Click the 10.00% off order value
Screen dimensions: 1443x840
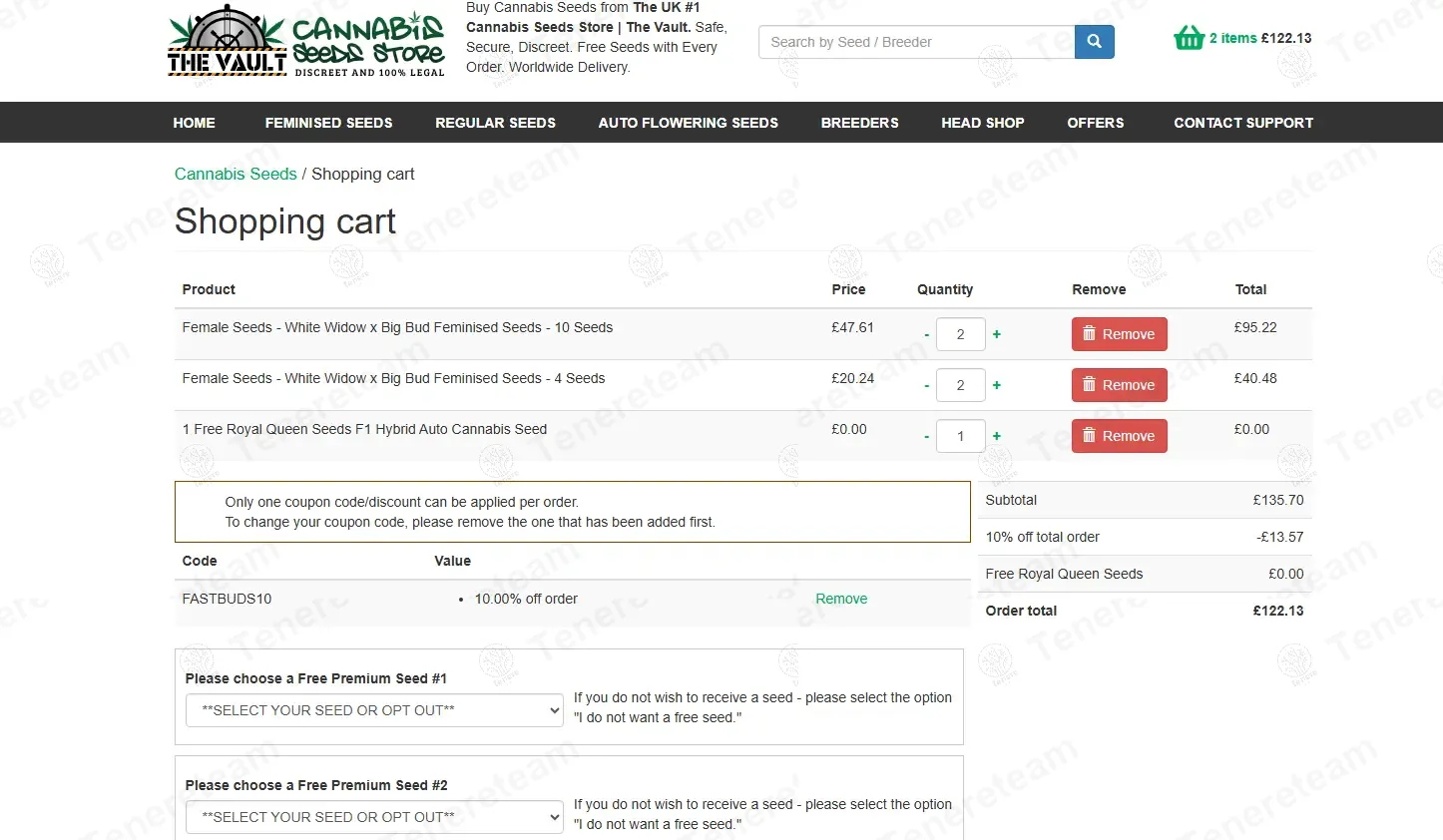click(x=526, y=599)
